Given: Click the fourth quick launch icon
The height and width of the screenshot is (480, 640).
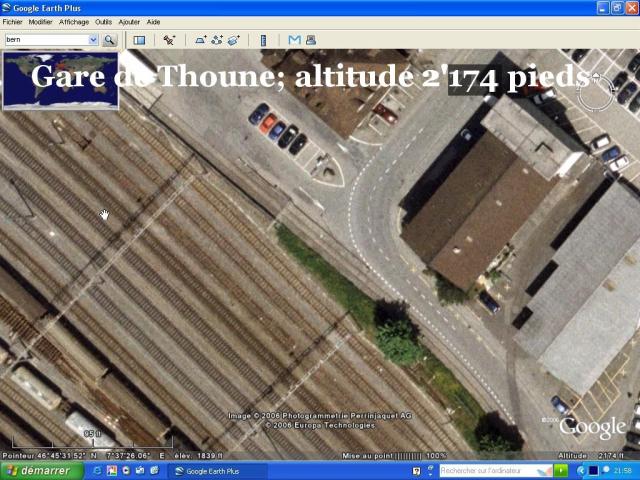Looking at the screenshot, I should click(x=140, y=471).
